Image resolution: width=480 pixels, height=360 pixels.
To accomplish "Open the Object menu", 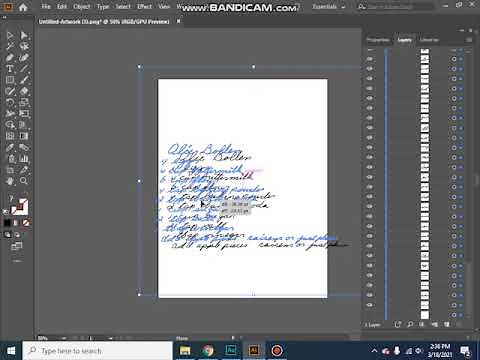I will coord(82,6).
